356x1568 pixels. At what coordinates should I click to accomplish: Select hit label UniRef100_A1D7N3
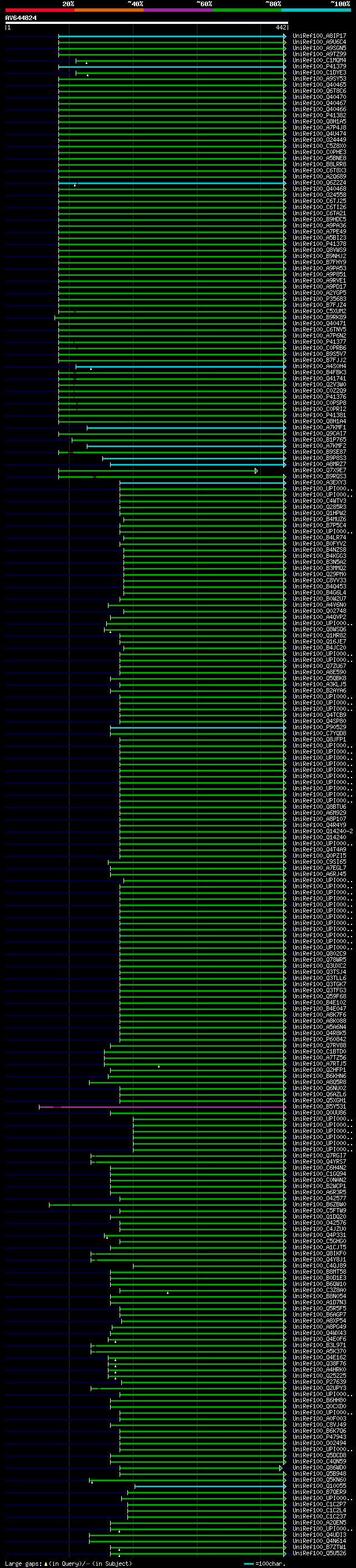point(319,1303)
